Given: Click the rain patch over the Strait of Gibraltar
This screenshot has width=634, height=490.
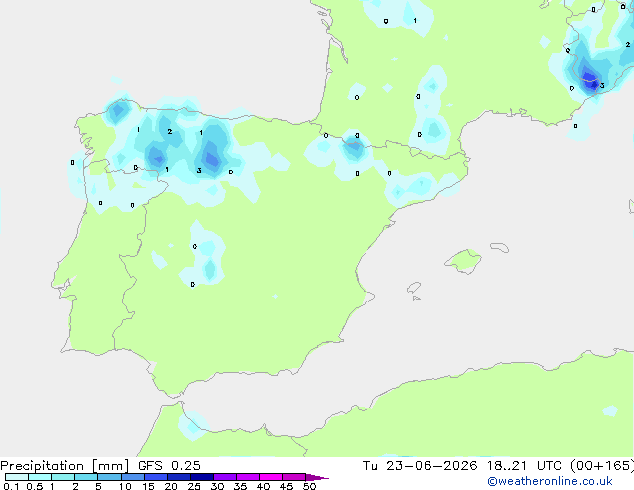Looking at the screenshot, I should [x=193, y=425].
